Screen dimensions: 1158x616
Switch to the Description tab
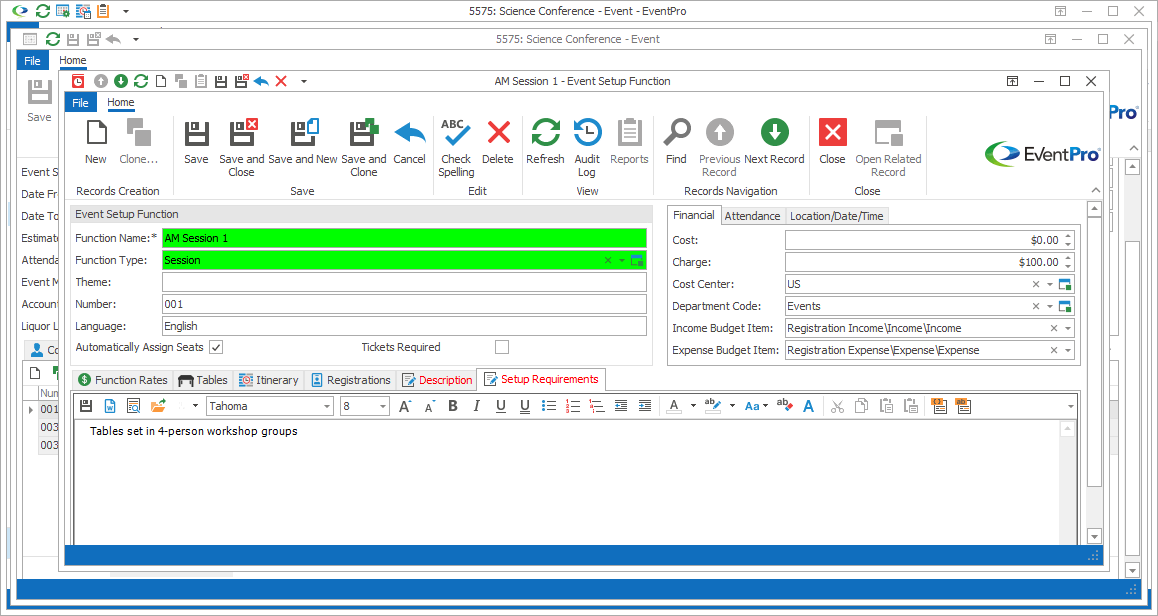[x=437, y=380]
